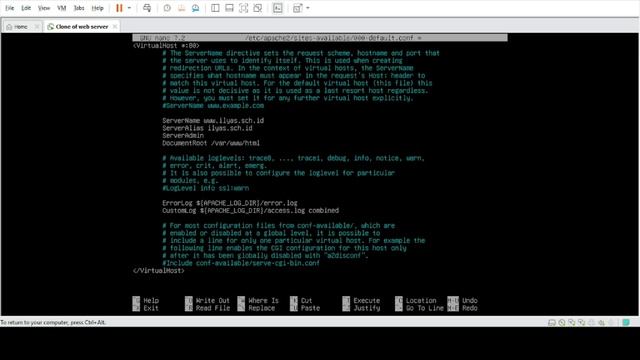Suspend the guest with the pause button
640x360 pixels.
point(119,8)
